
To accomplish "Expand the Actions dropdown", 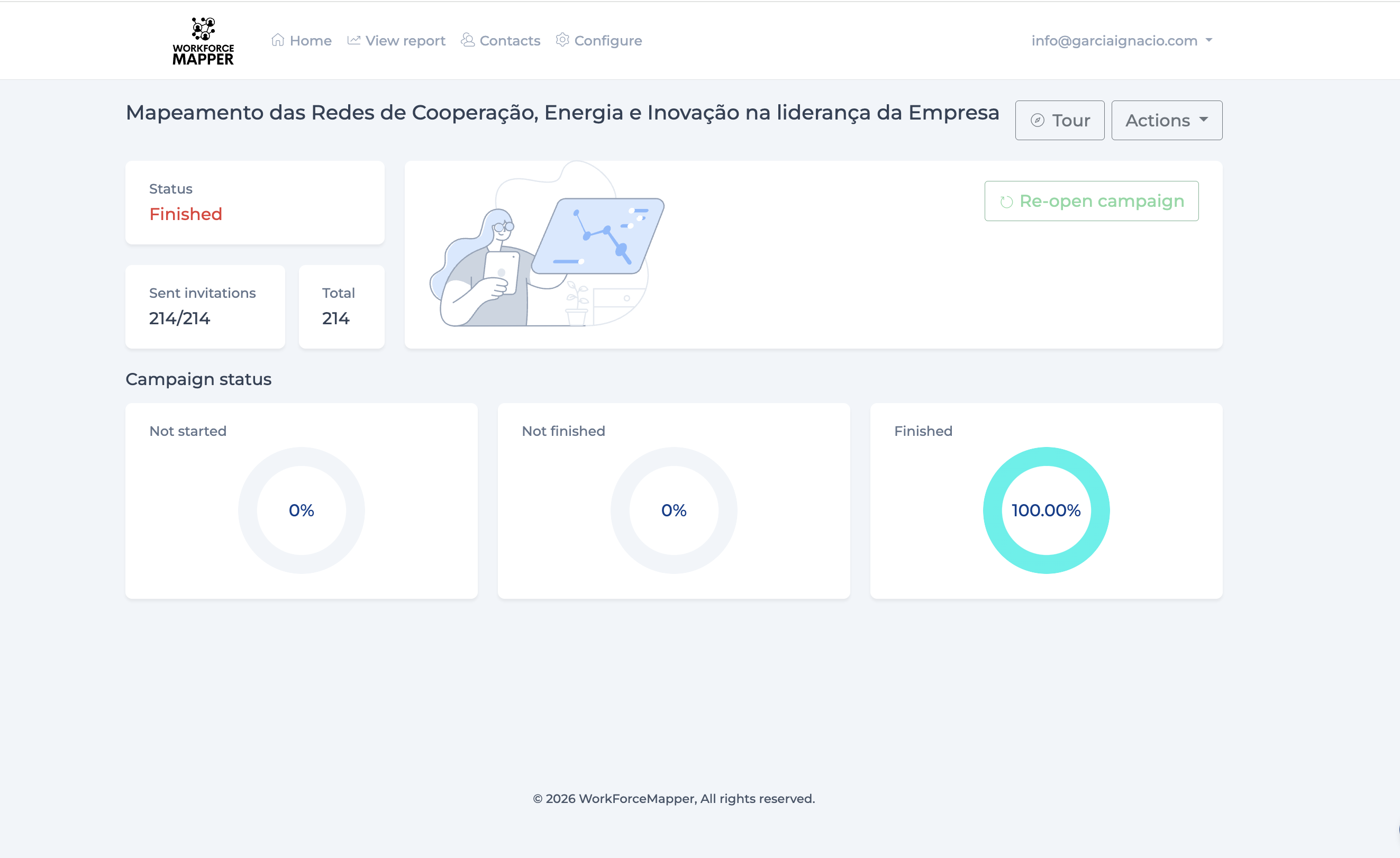I will pyautogui.click(x=1166, y=120).
